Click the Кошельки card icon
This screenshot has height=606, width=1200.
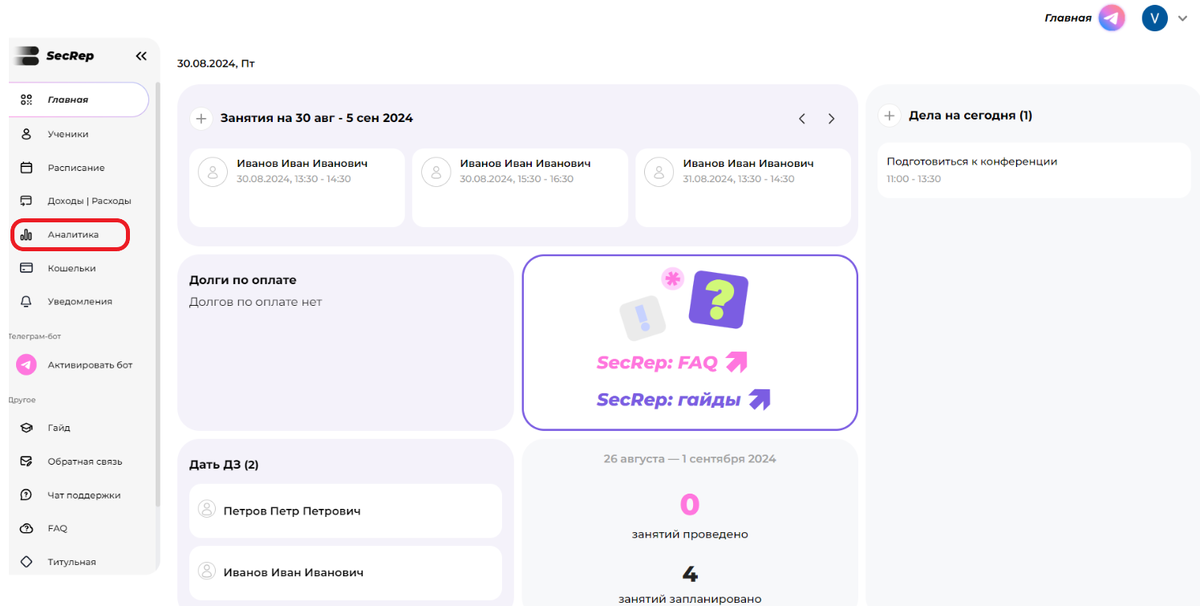(x=27, y=268)
